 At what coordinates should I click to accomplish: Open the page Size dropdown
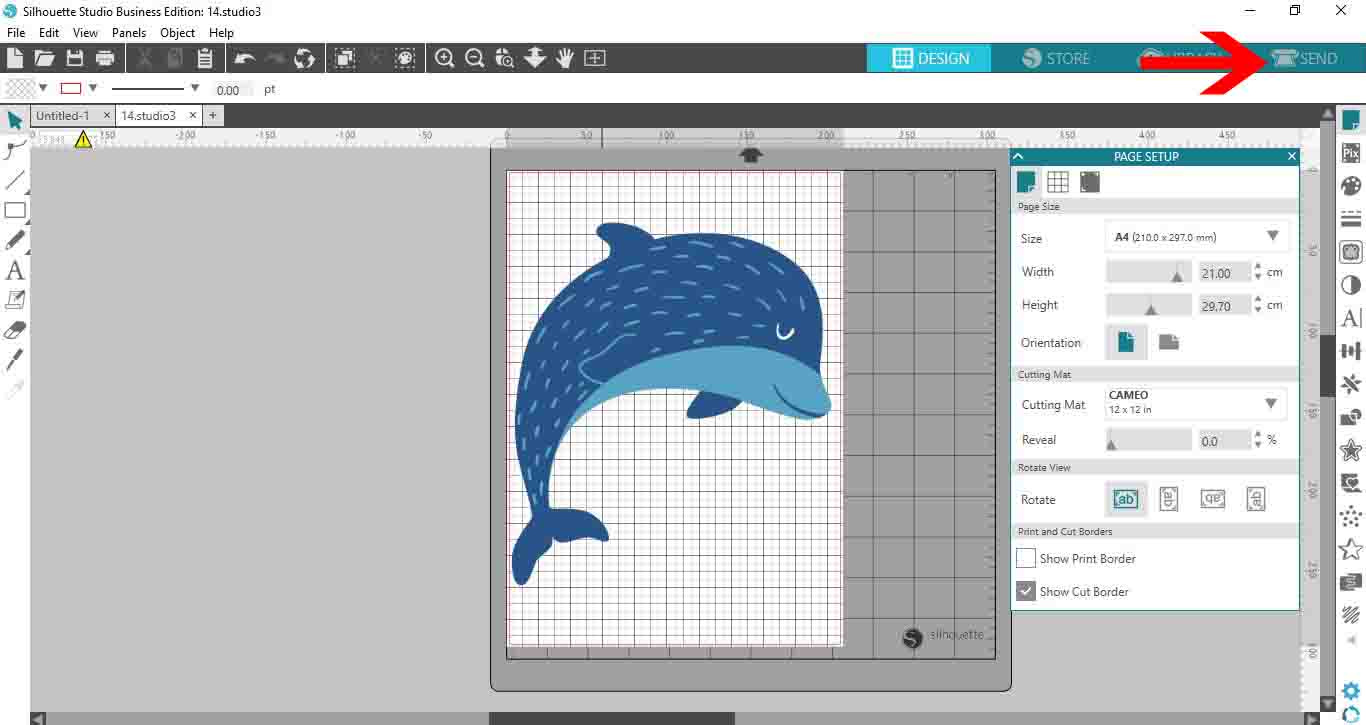(x=1197, y=237)
